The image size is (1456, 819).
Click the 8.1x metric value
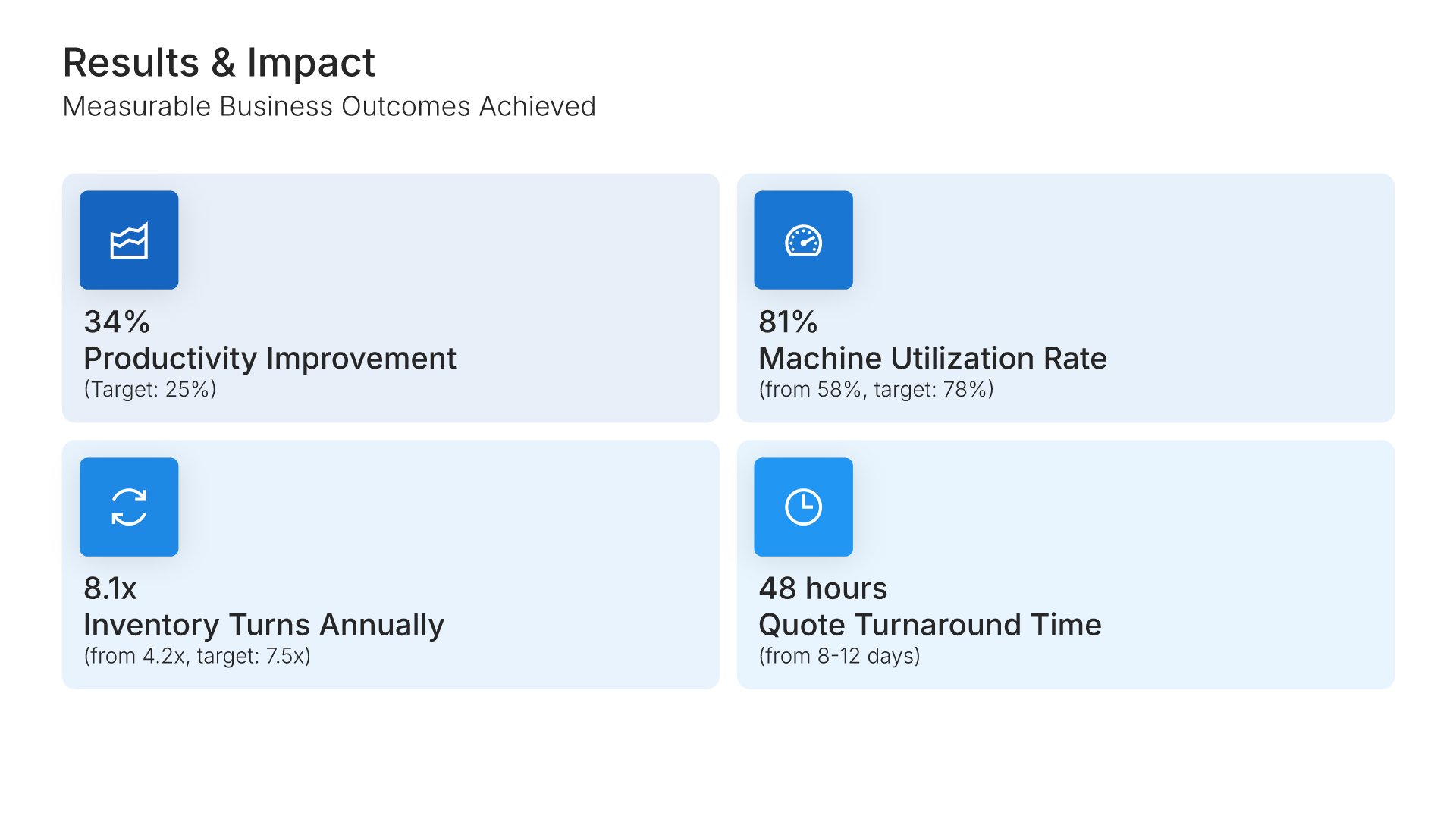coord(110,588)
